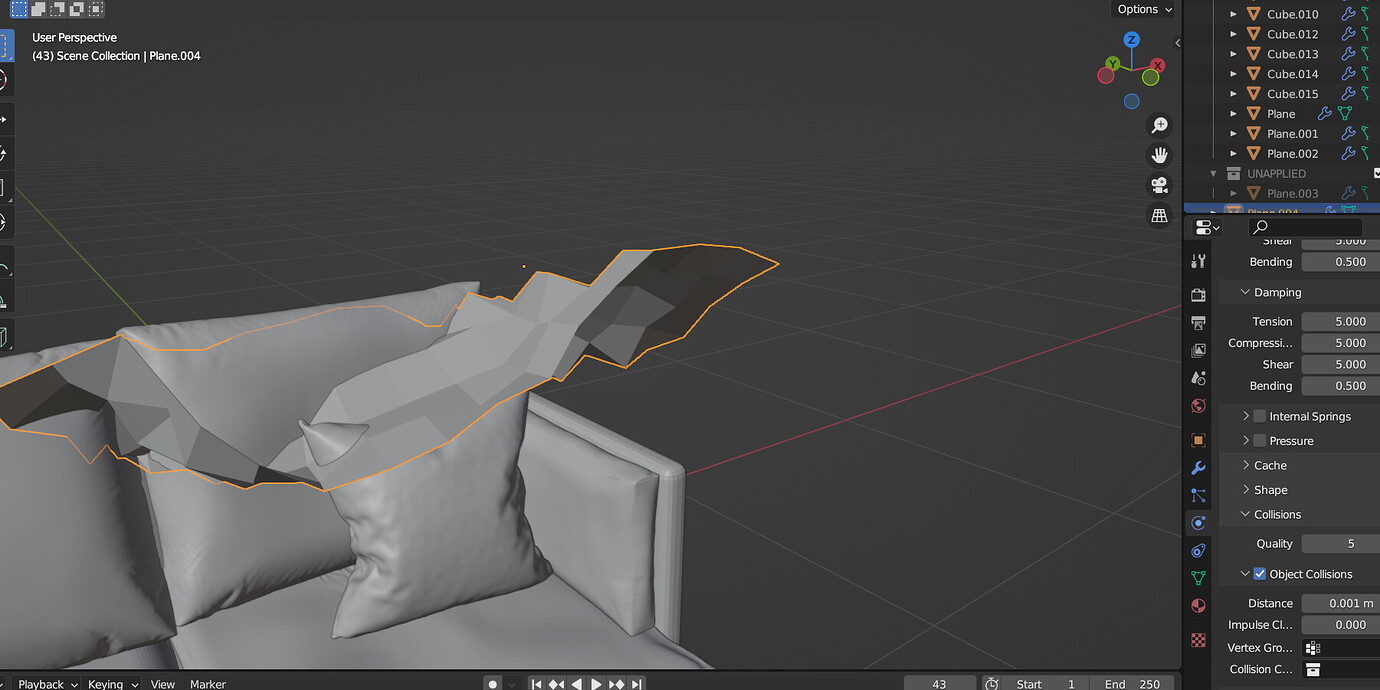Open the Object properties tab
Screen dimensions: 1380x690
[1198, 440]
